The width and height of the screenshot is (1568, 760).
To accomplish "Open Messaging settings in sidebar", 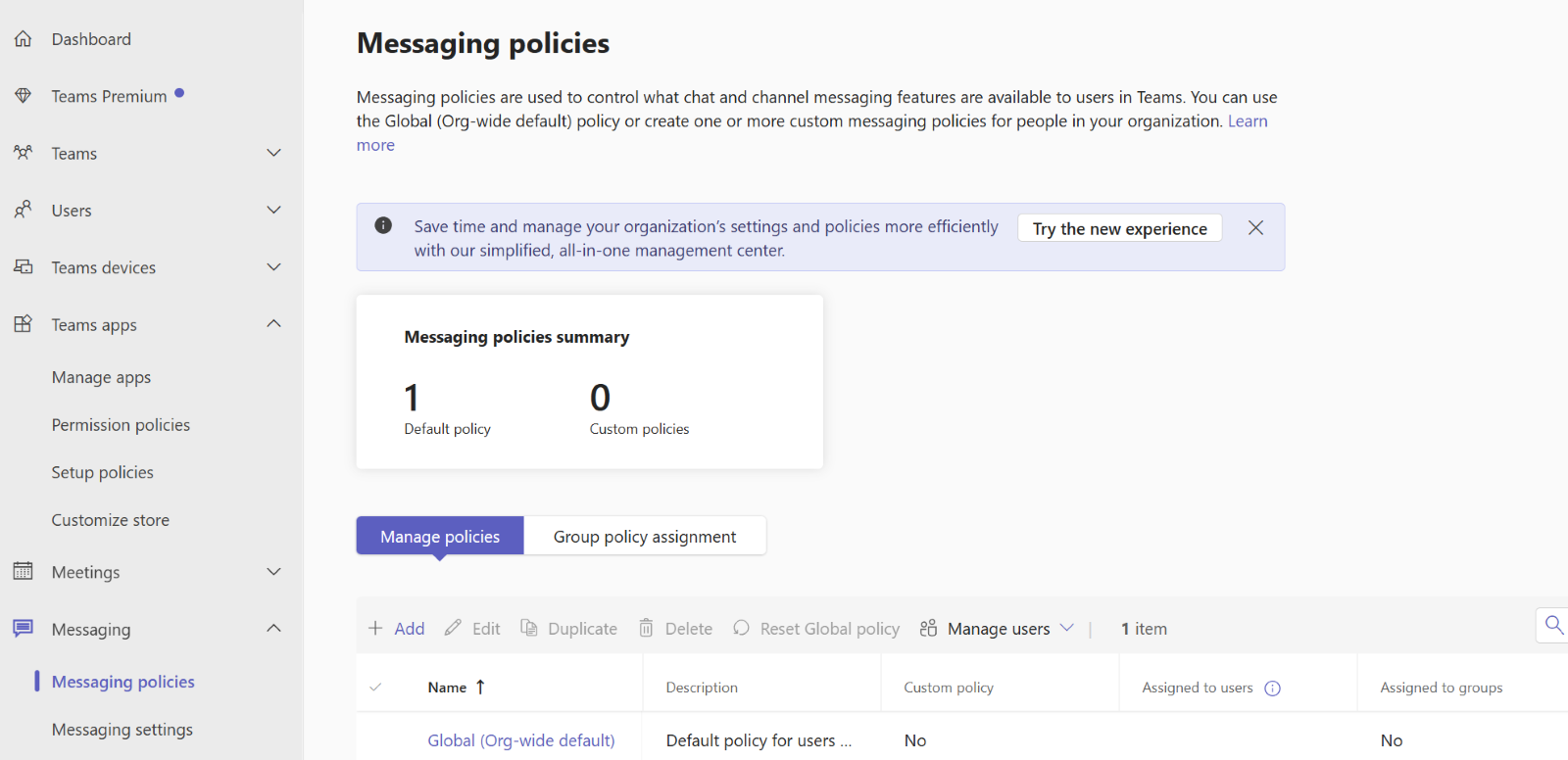I will (122, 730).
